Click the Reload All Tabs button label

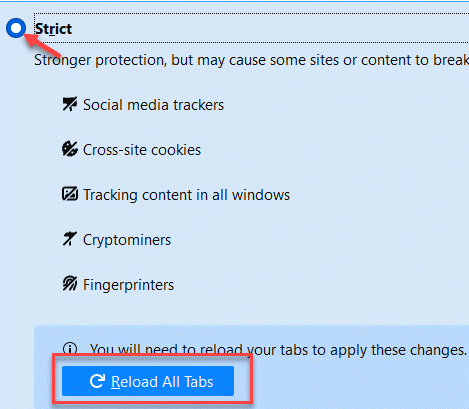tap(162, 382)
